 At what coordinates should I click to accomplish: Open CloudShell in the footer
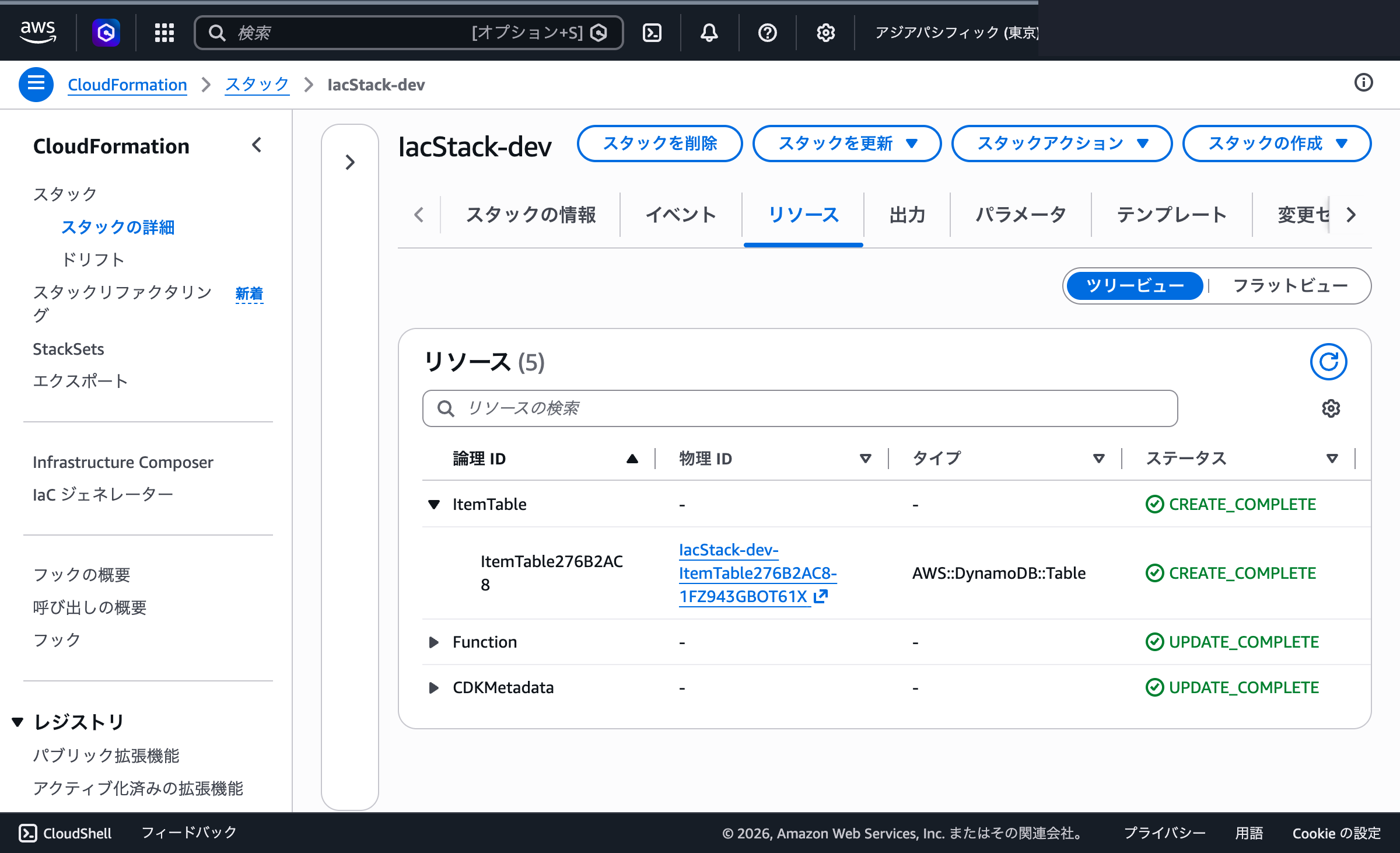pos(65,833)
